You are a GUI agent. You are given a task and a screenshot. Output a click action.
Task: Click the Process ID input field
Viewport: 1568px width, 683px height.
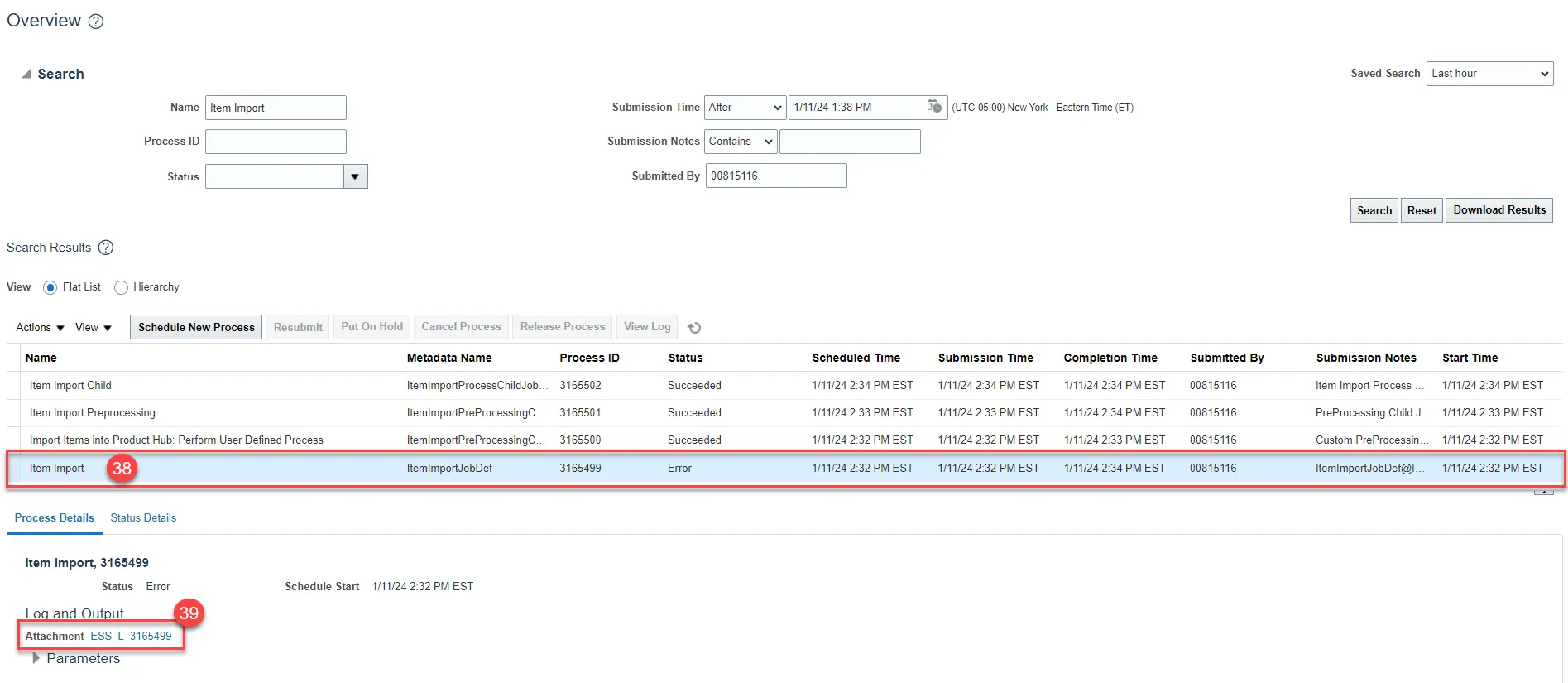[x=276, y=142]
